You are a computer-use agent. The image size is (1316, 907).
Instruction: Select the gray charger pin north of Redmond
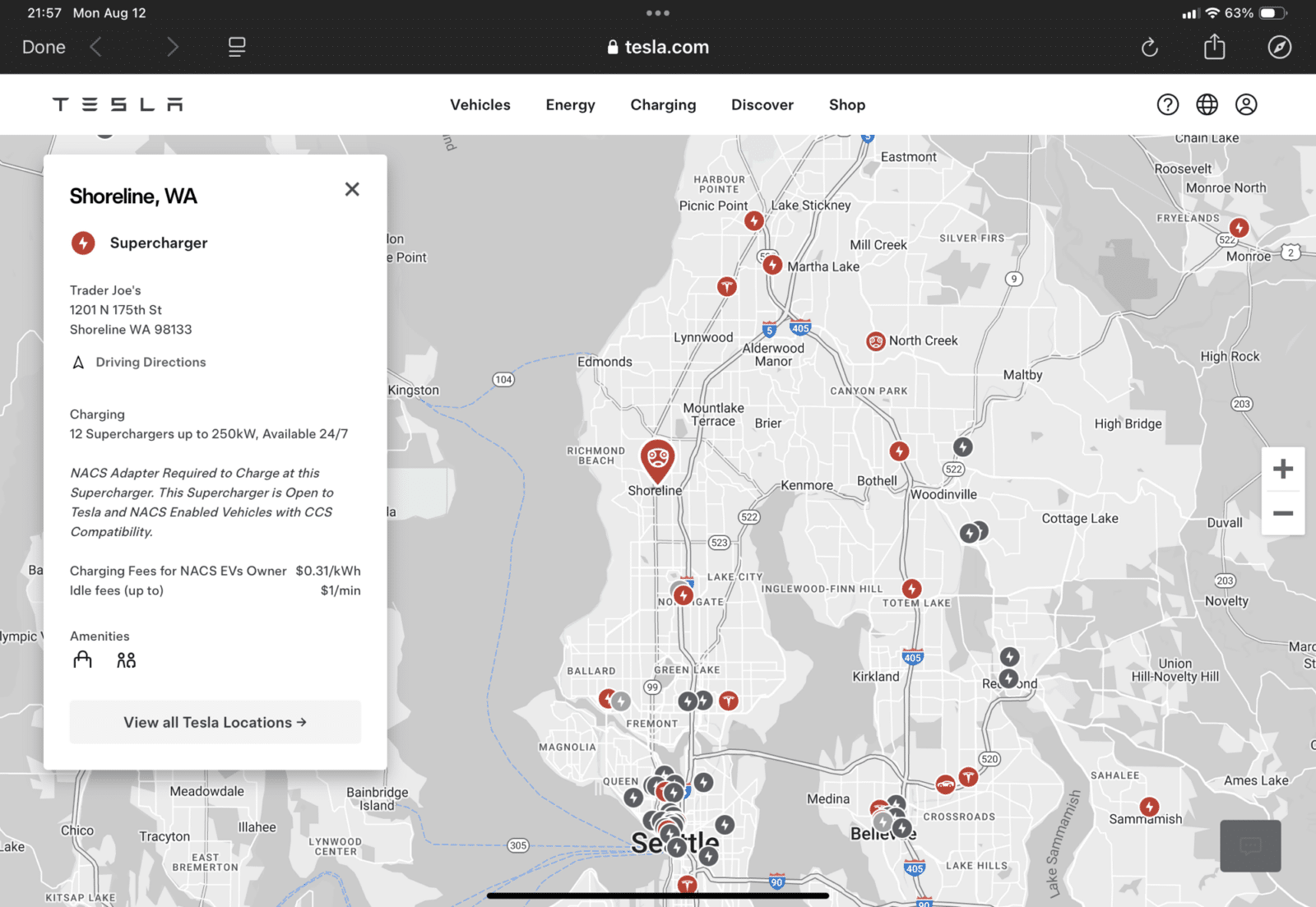tap(1010, 657)
